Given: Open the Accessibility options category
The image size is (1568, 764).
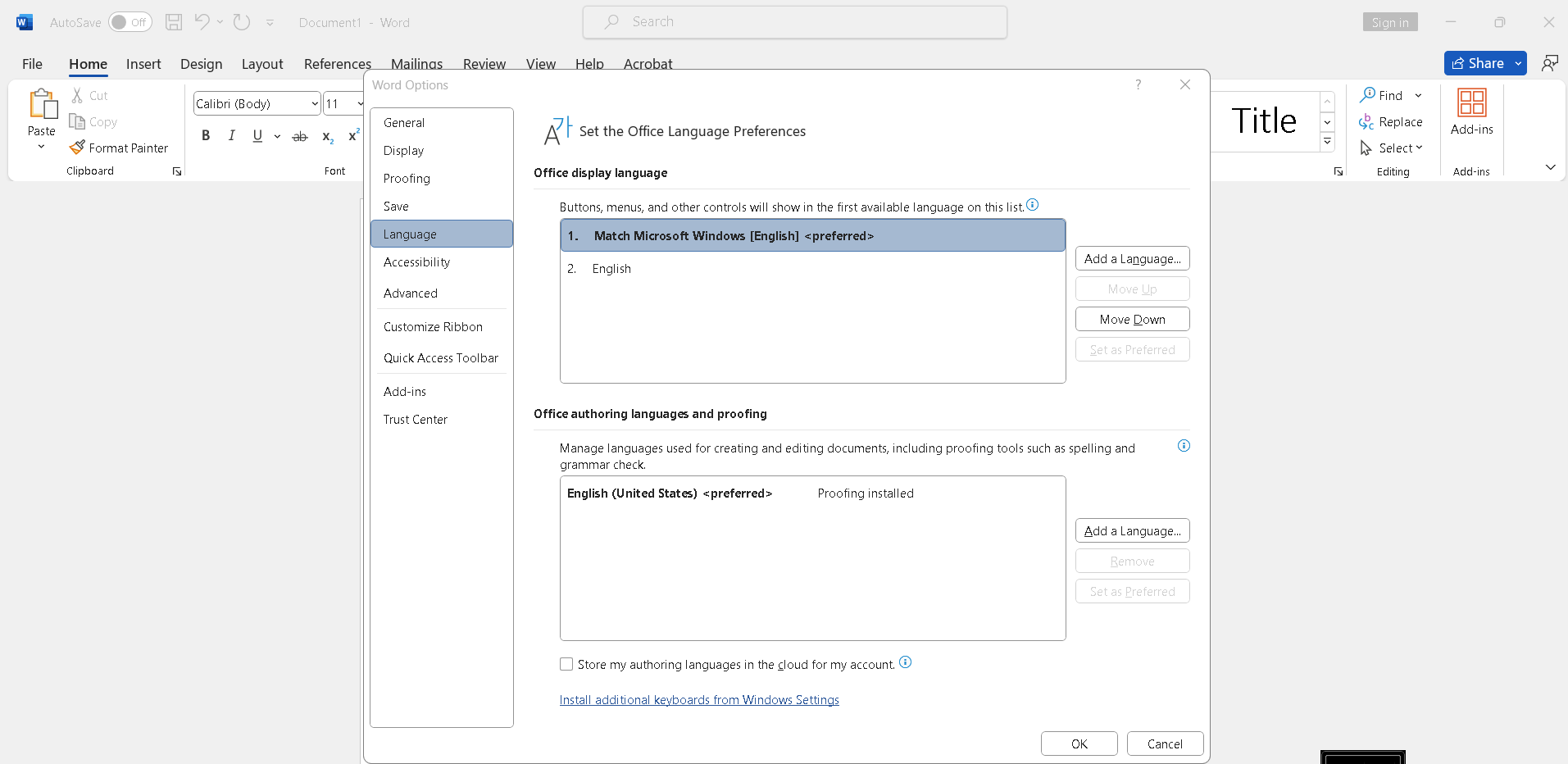Looking at the screenshot, I should [x=442, y=262].
